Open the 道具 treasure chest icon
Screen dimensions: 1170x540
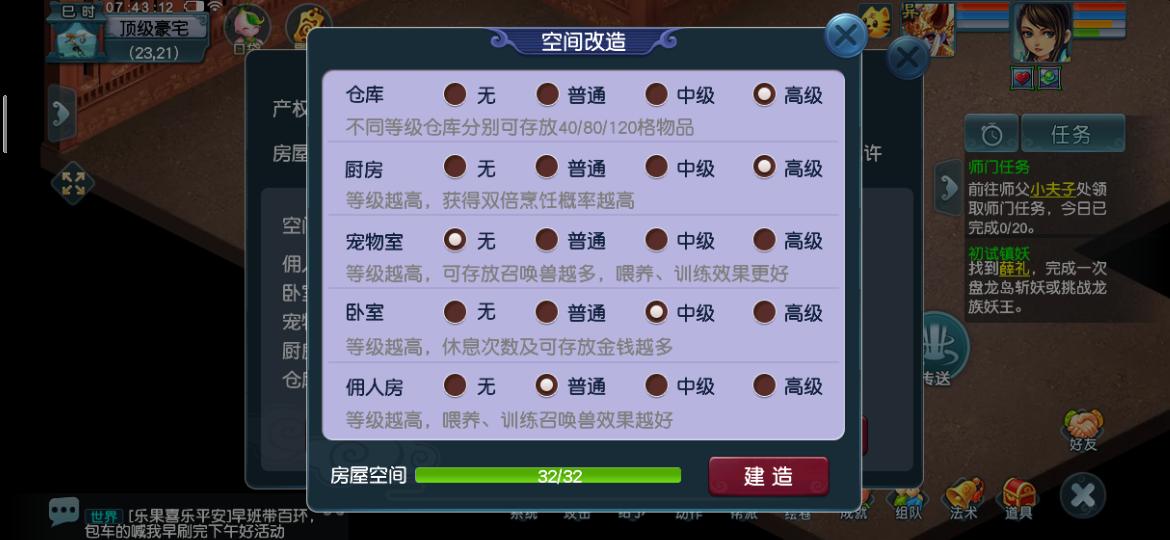1019,497
